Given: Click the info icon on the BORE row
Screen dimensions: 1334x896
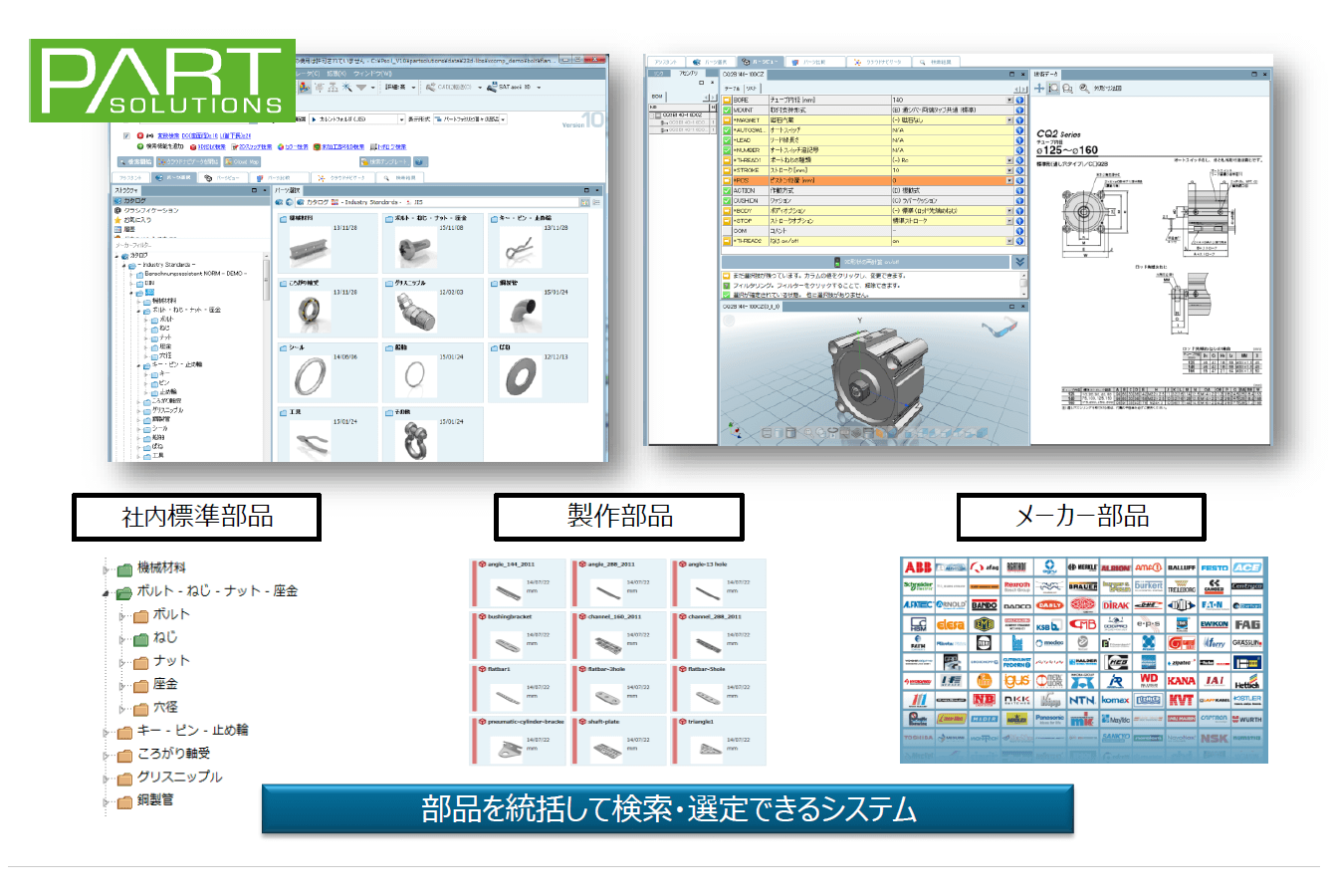Looking at the screenshot, I should 1020,100.
